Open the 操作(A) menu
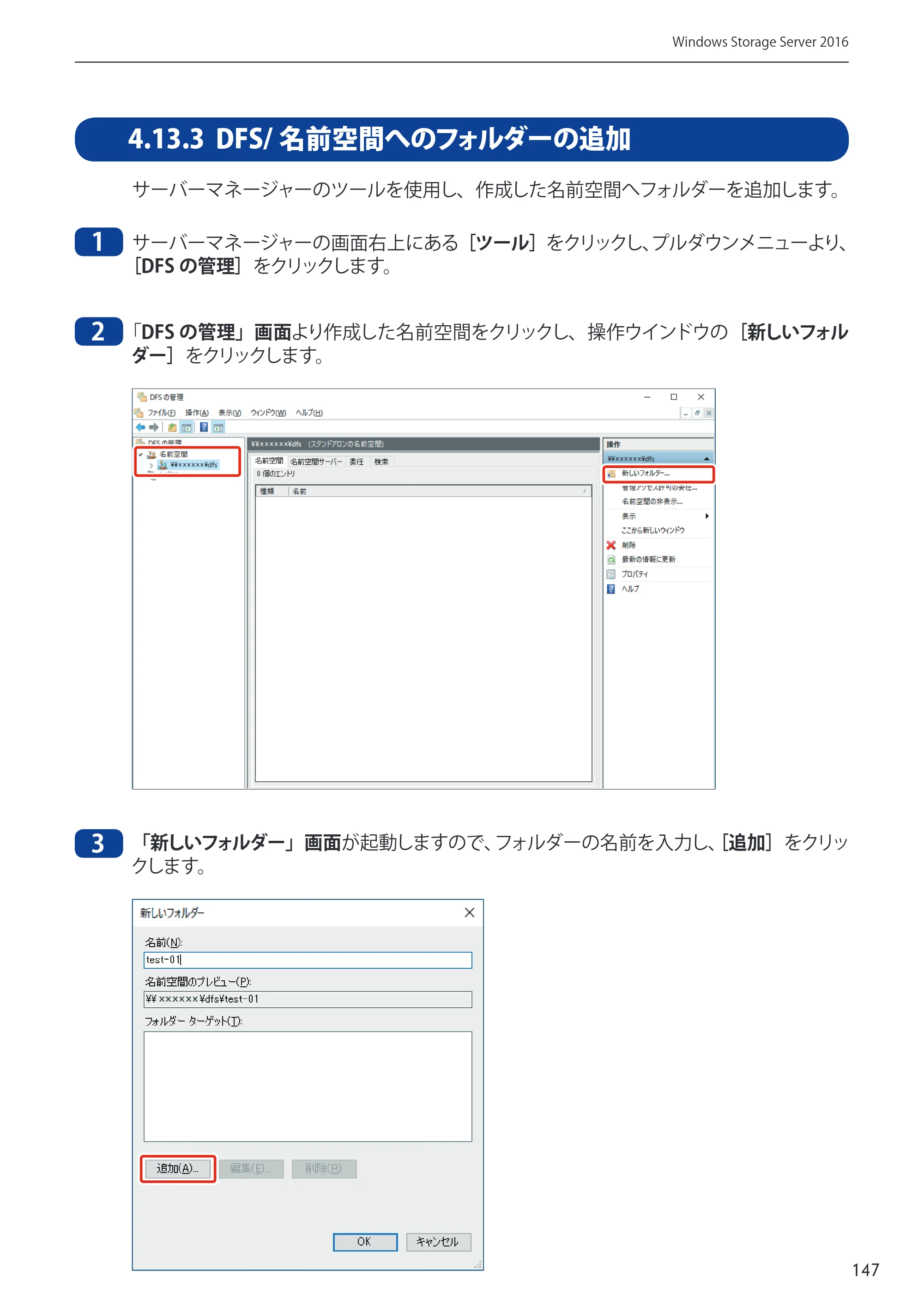The height and width of the screenshot is (1307, 924). (x=197, y=413)
